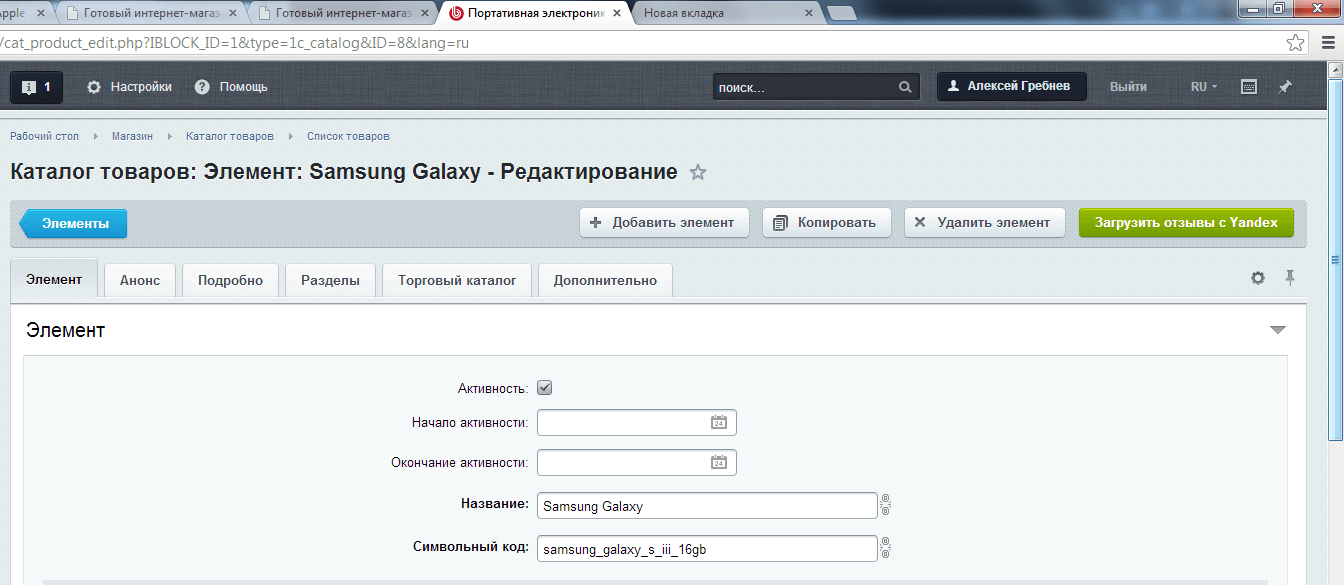Collapse the Элемент section with the triangle
Viewport: 1344px width, 585px height.
[x=1277, y=330]
